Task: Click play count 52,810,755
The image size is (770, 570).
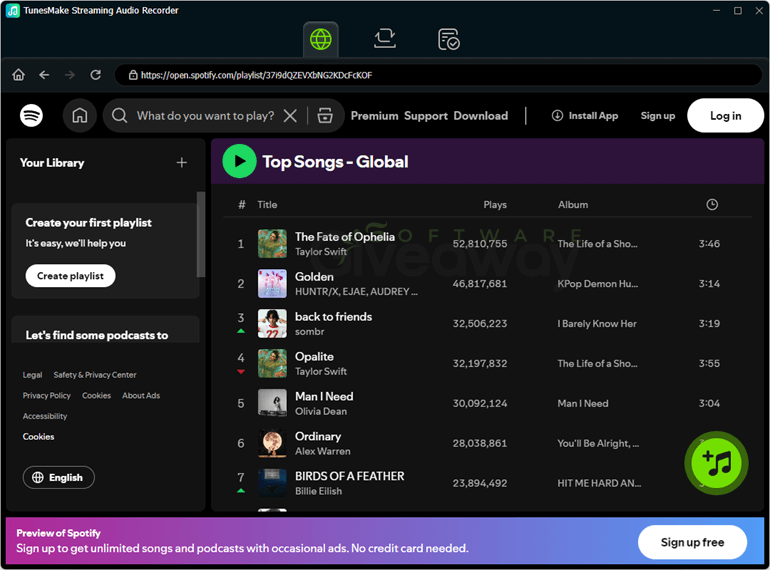Action: point(480,244)
